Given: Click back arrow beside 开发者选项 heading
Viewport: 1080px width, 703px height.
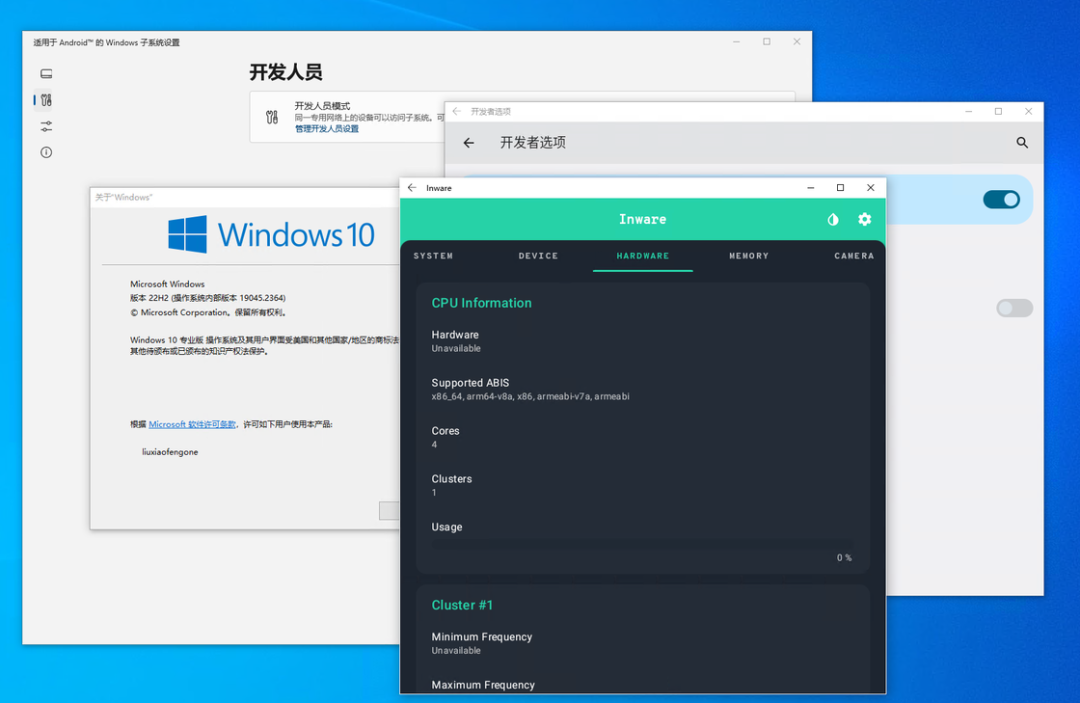Looking at the screenshot, I should tap(469, 143).
